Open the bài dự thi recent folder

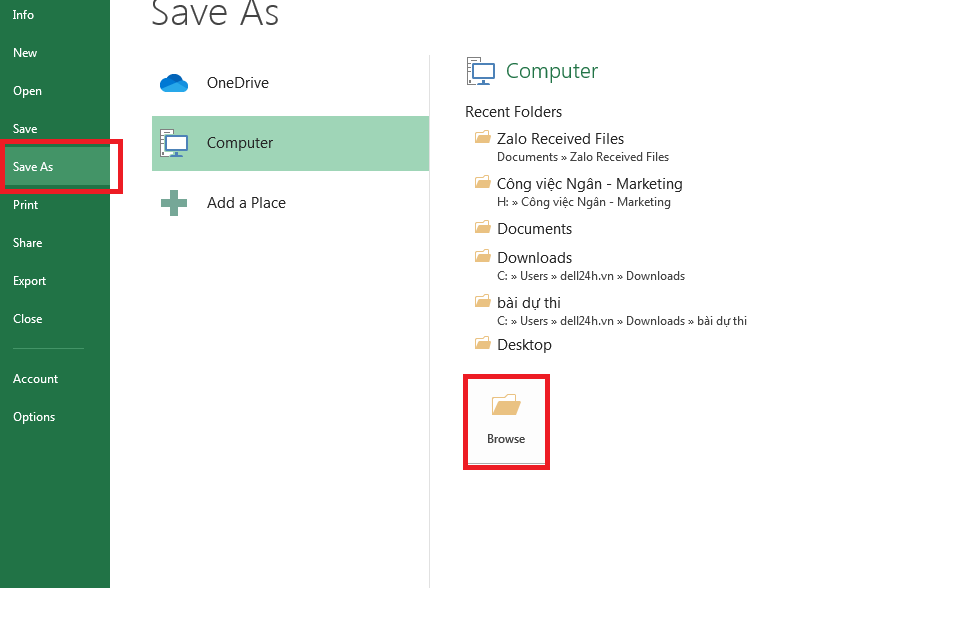click(528, 303)
